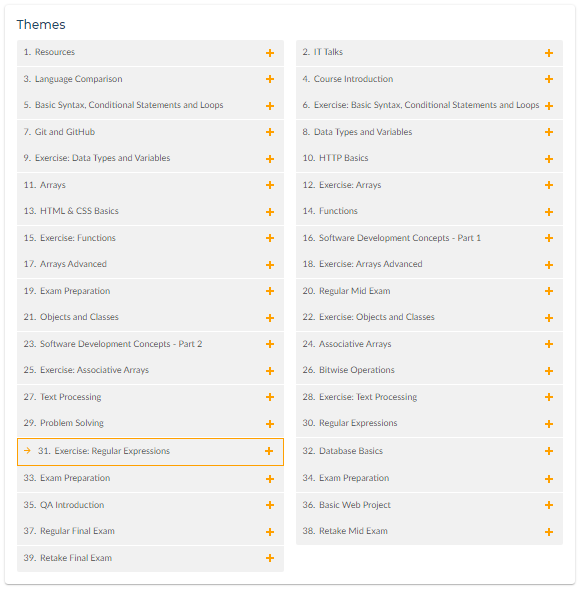The width and height of the screenshot is (583, 590).
Task: Click plus icon next to Retake Final Exam
Action: point(269,558)
